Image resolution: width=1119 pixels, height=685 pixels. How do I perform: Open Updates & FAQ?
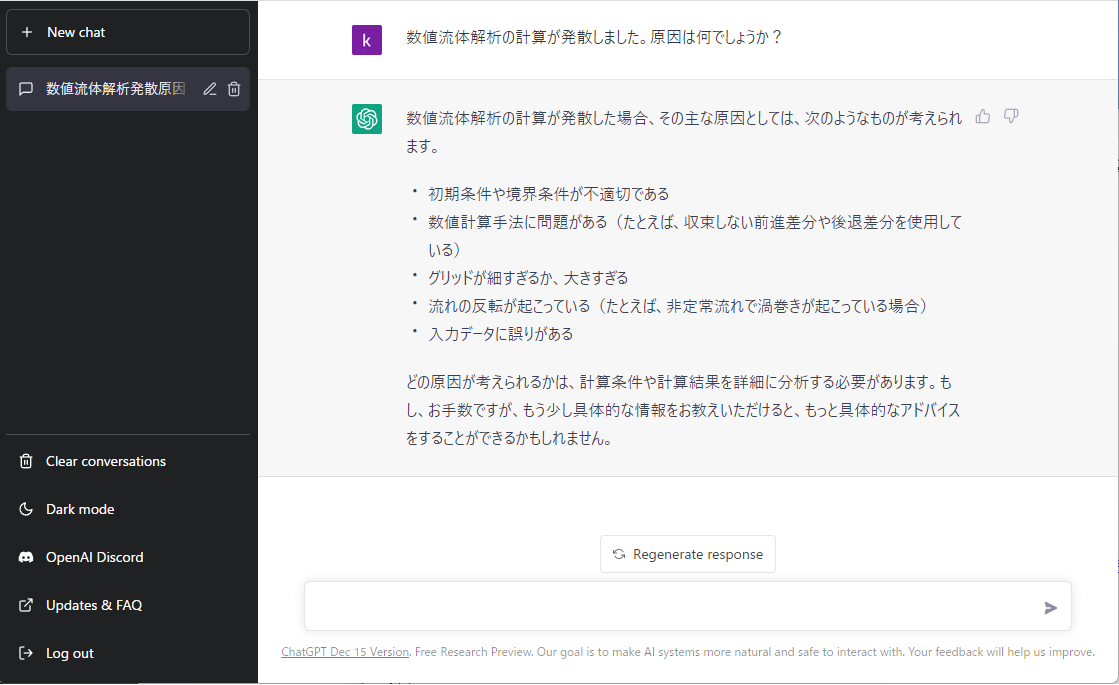(93, 605)
